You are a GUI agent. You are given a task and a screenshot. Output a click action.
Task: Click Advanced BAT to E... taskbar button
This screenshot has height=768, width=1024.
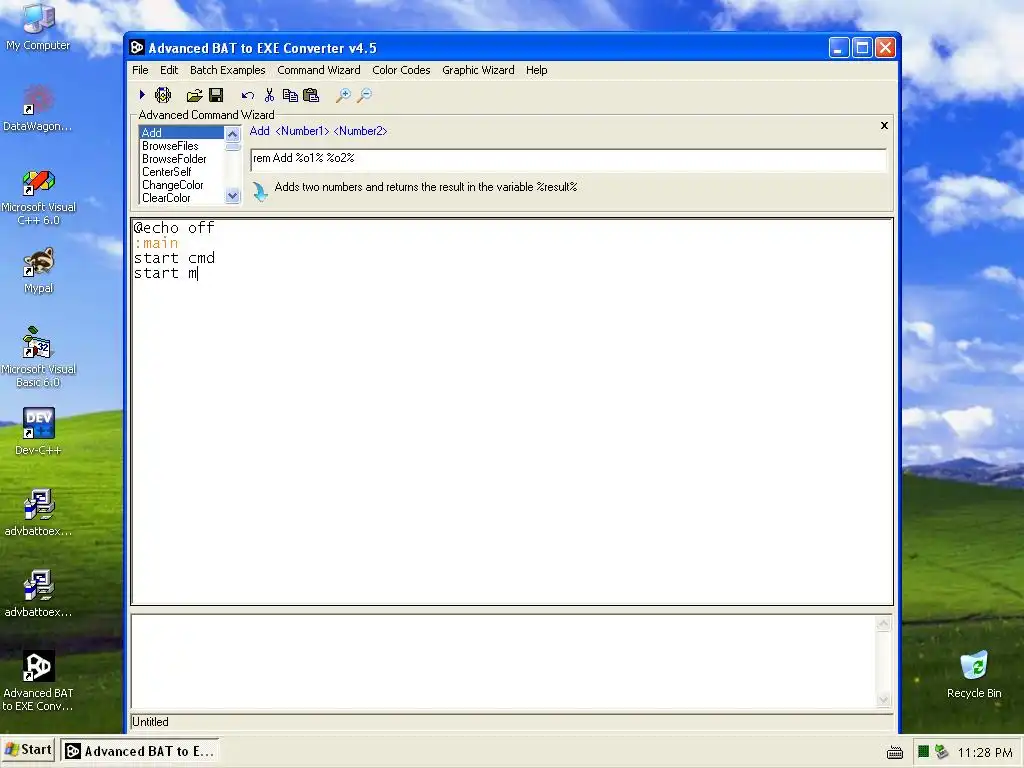(140, 751)
